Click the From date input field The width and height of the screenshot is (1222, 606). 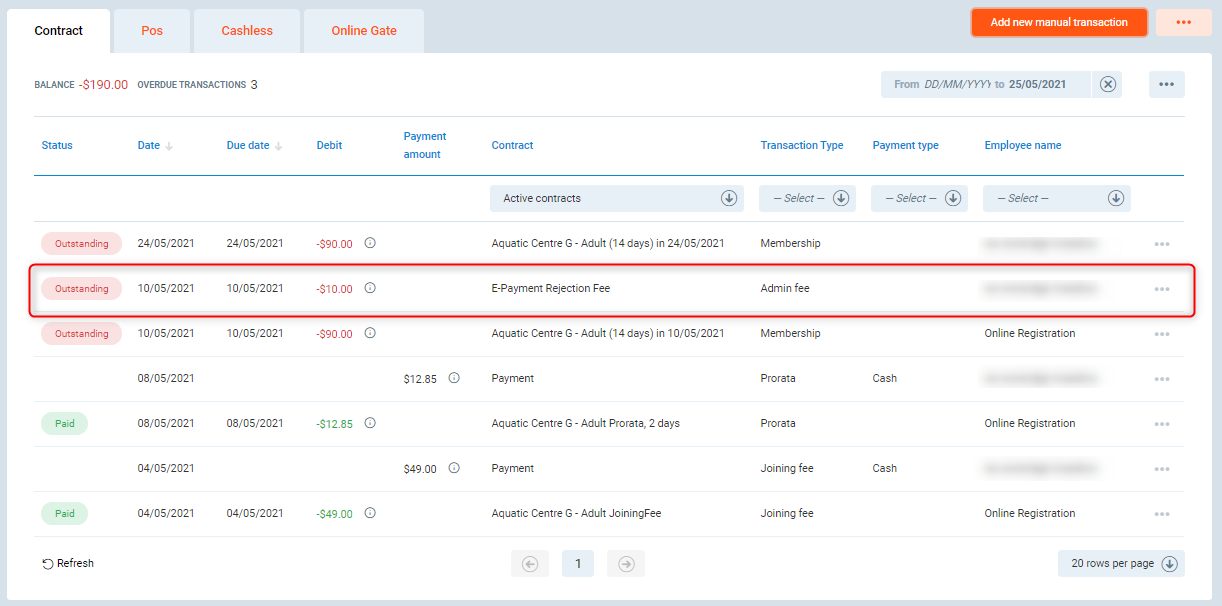(955, 84)
